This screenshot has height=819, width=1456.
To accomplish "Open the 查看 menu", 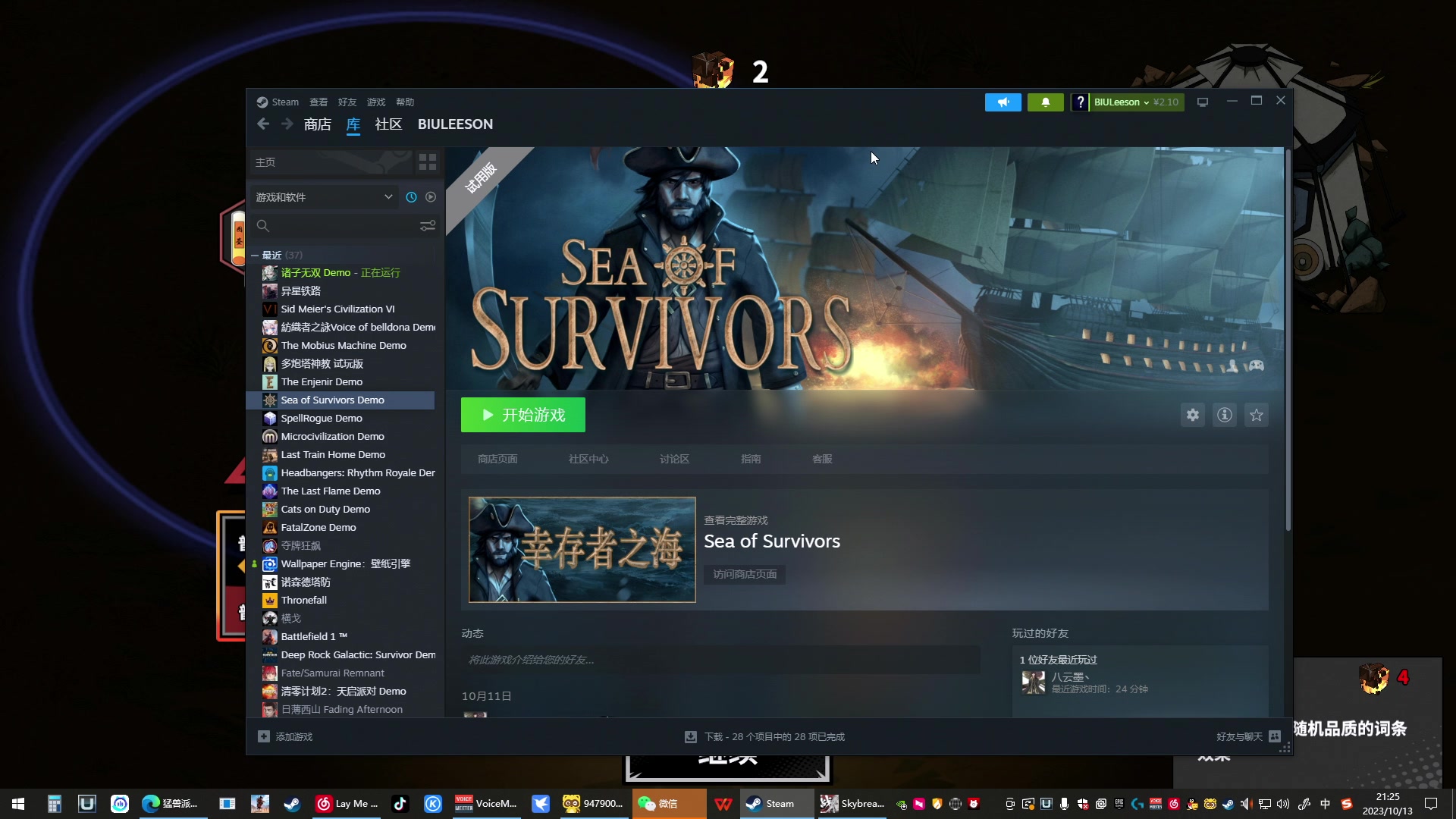I will click(318, 102).
